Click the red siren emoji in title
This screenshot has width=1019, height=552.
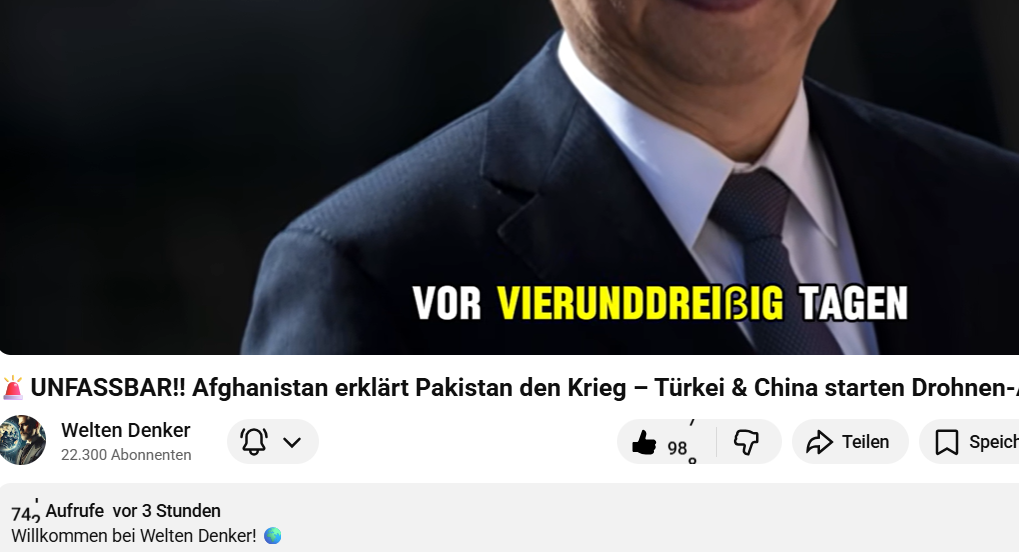tap(13, 388)
